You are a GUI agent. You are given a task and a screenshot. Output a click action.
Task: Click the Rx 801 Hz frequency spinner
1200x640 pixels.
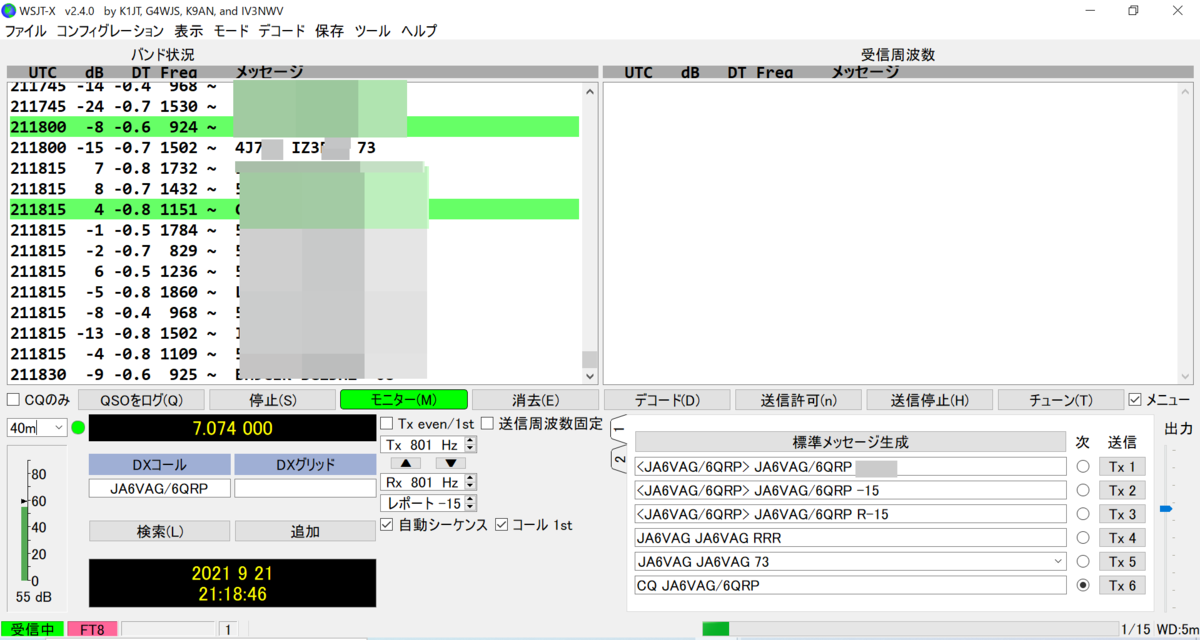click(428, 483)
